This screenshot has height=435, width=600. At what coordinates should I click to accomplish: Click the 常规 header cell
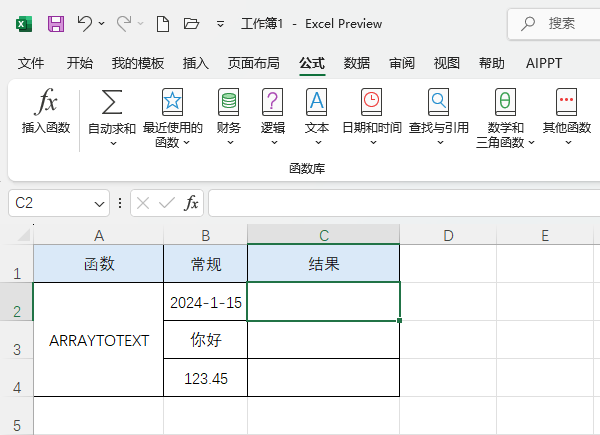click(205, 264)
